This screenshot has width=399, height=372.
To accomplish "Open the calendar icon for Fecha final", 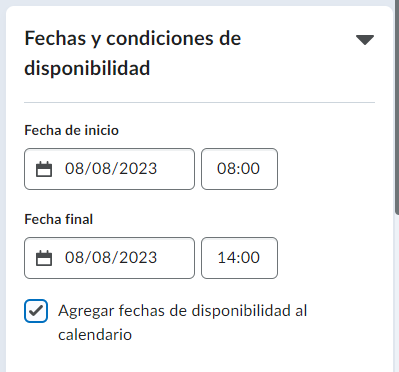I will click(x=44, y=258).
